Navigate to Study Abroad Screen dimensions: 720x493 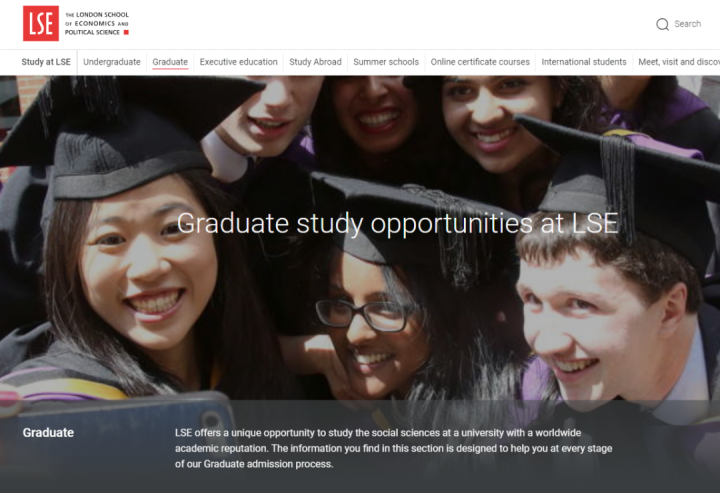pos(315,62)
